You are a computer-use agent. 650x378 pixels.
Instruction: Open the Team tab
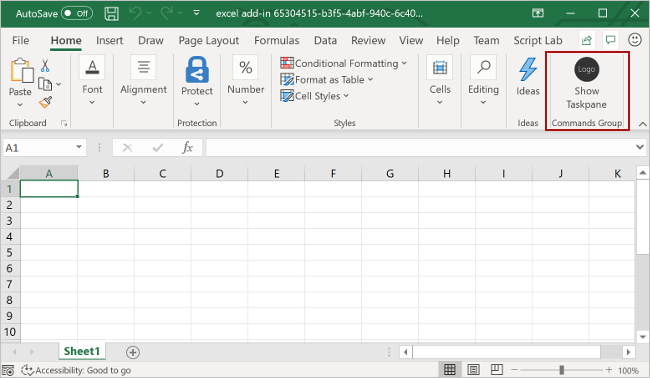pos(486,40)
